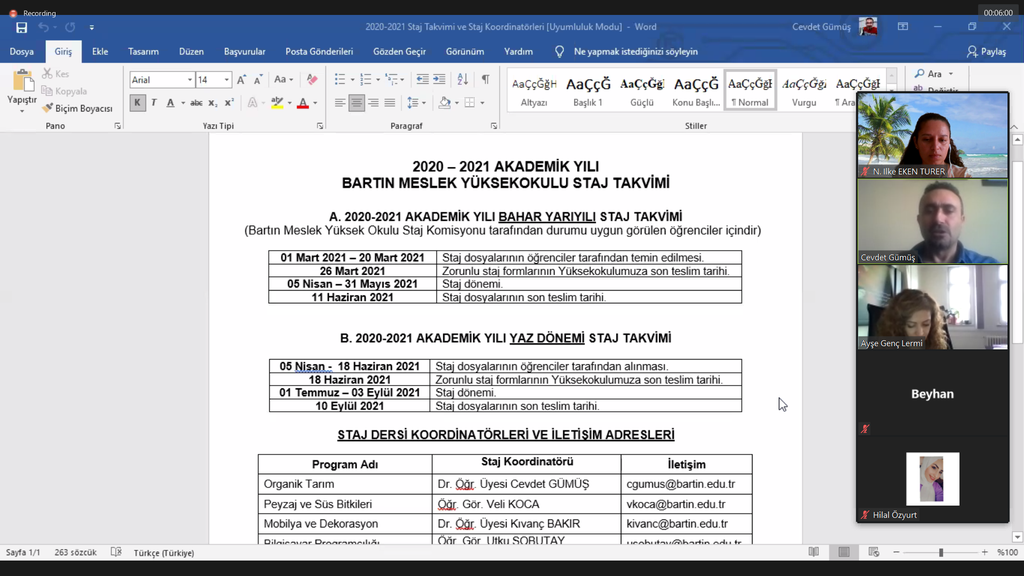Customize Quick Access Toolbar dropdown arrow
This screenshot has width=1024, height=576.
(x=91, y=27)
